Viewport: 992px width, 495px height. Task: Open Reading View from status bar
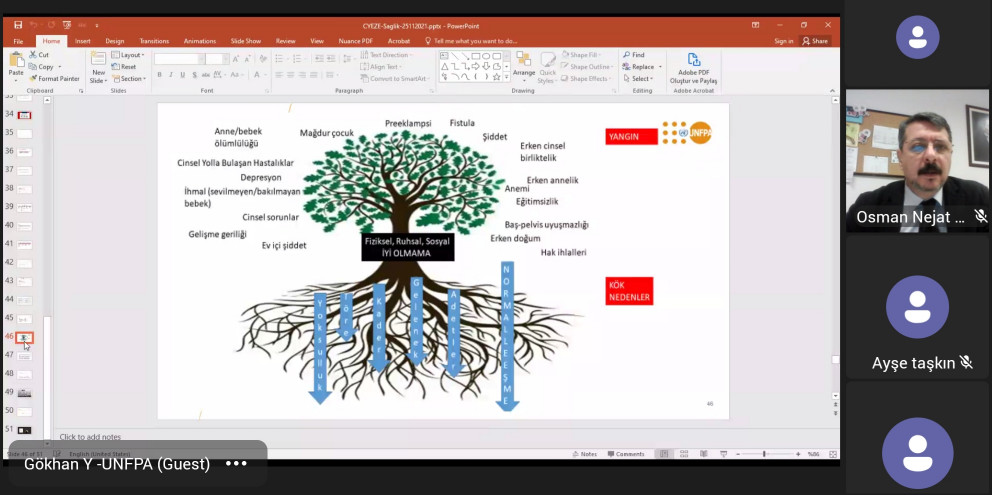[704, 454]
